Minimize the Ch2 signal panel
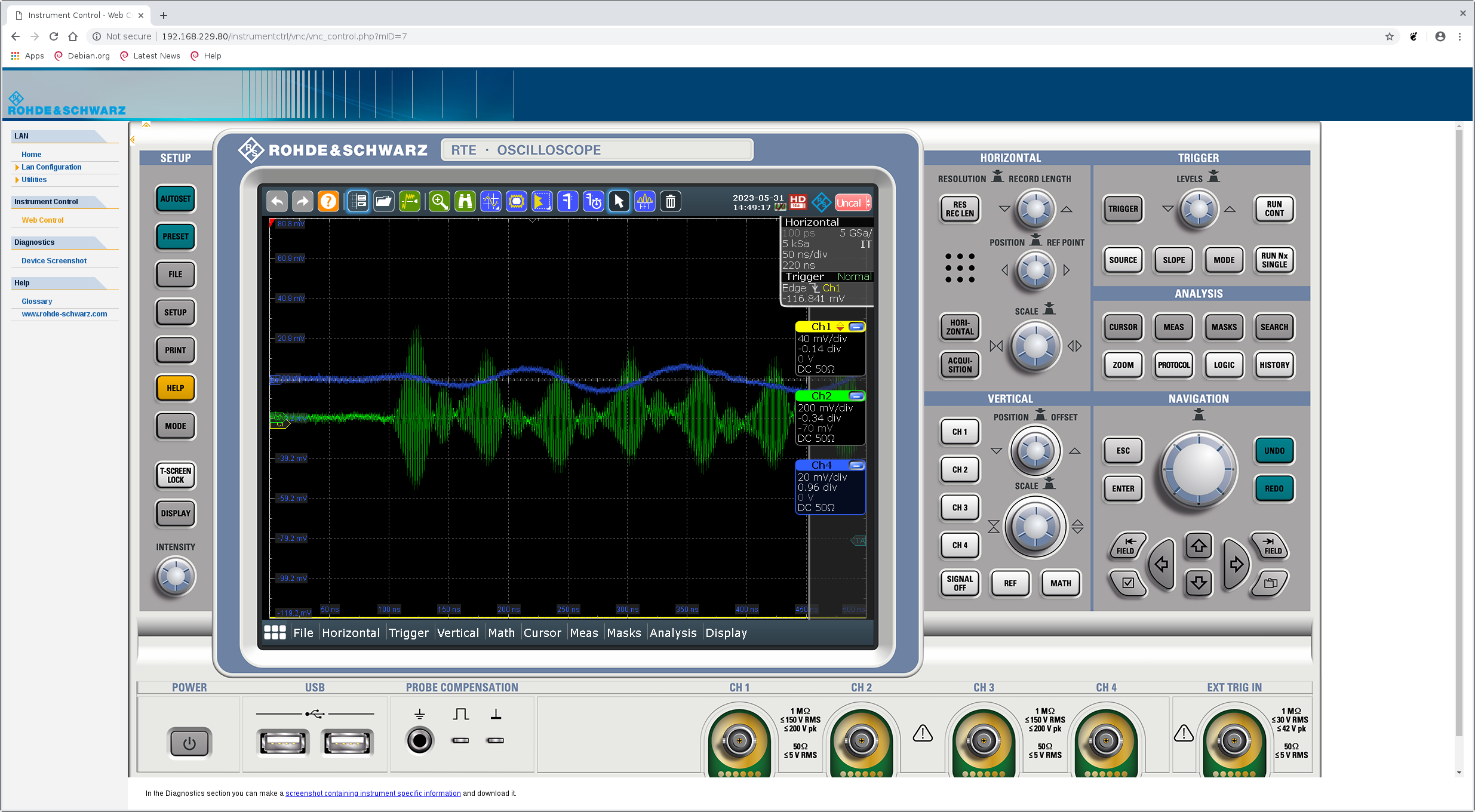The width and height of the screenshot is (1475, 812). coord(856,396)
